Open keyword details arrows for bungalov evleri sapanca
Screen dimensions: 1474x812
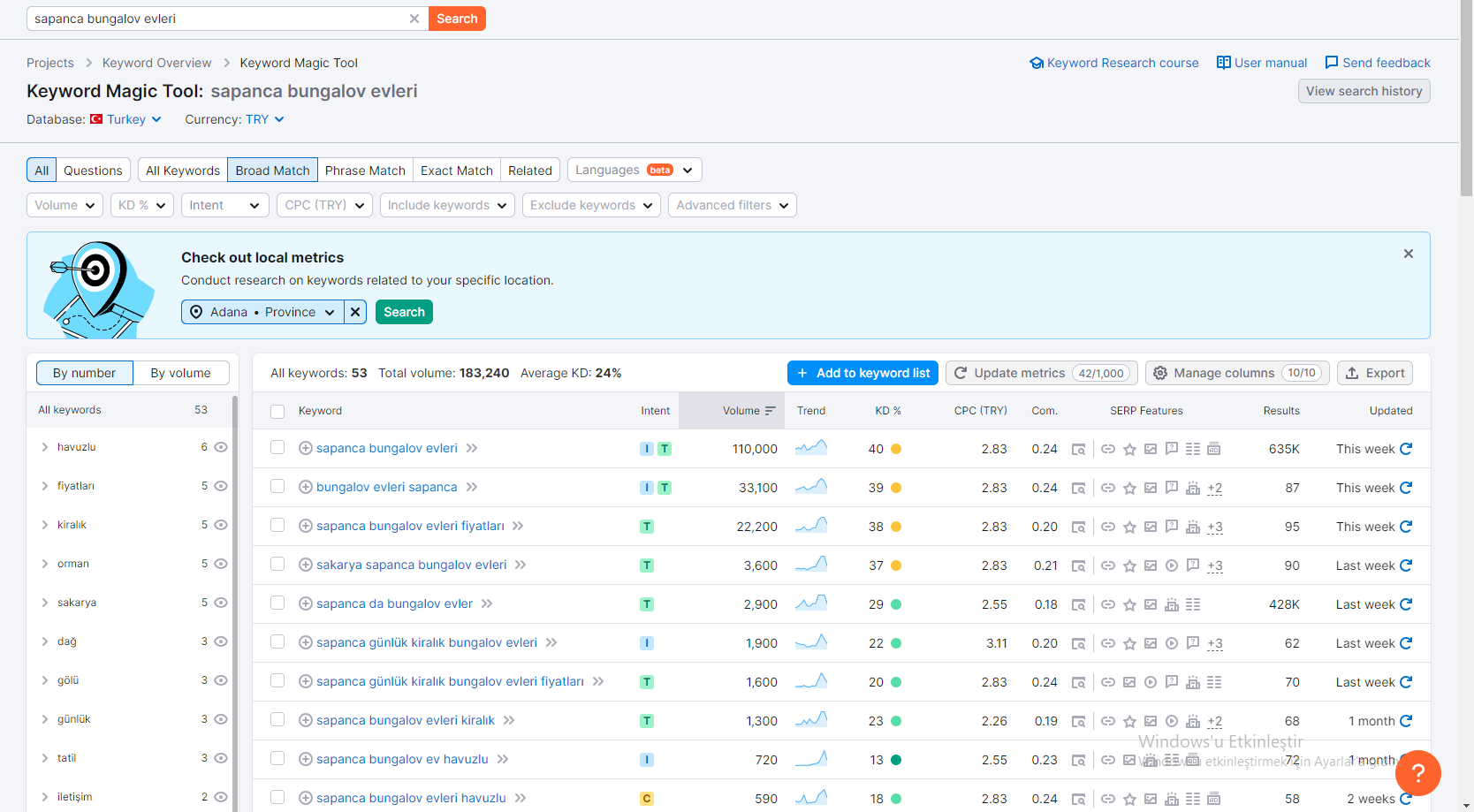coord(472,487)
